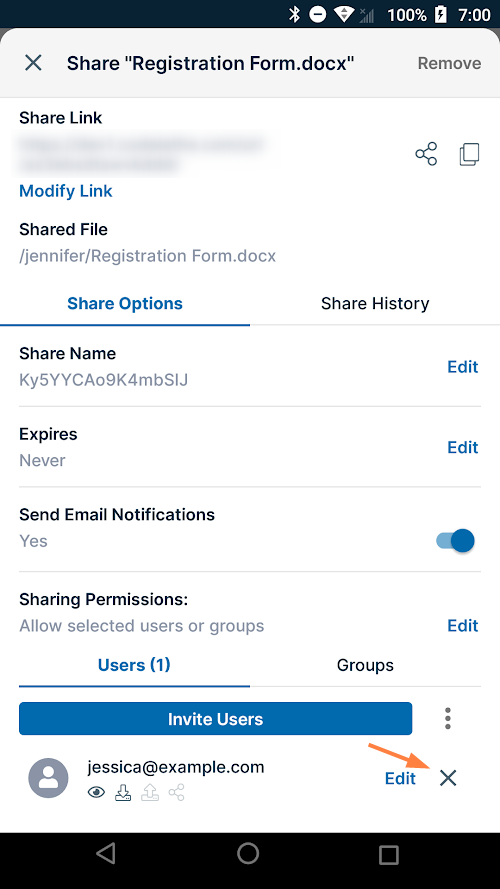Select the Groups tab
Viewport: 500px width, 889px height.
point(365,664)
